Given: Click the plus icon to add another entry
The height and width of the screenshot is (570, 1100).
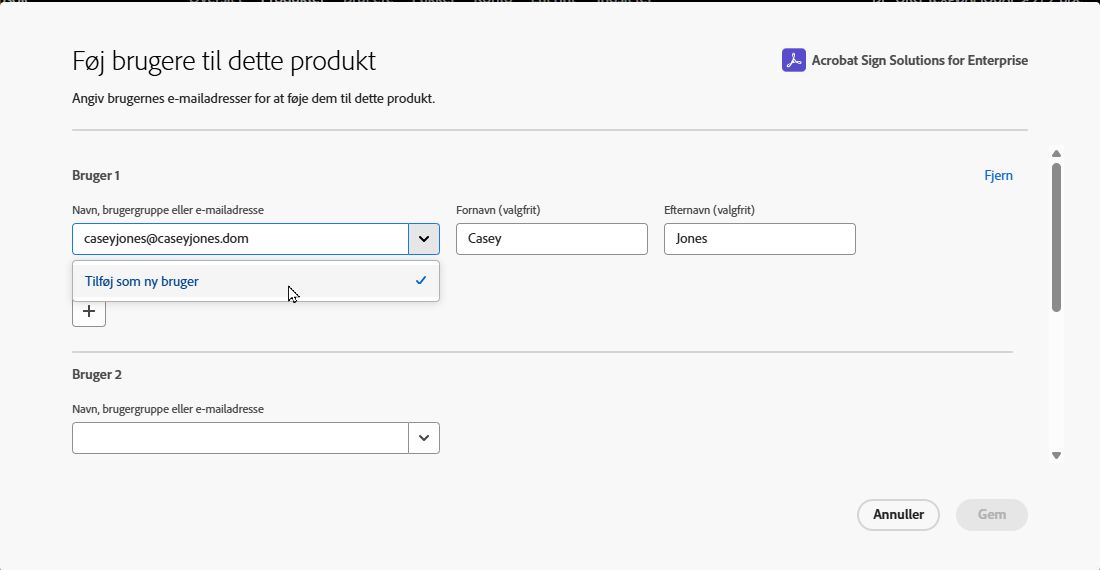Looking at the screenshot, I should (89, 311).
